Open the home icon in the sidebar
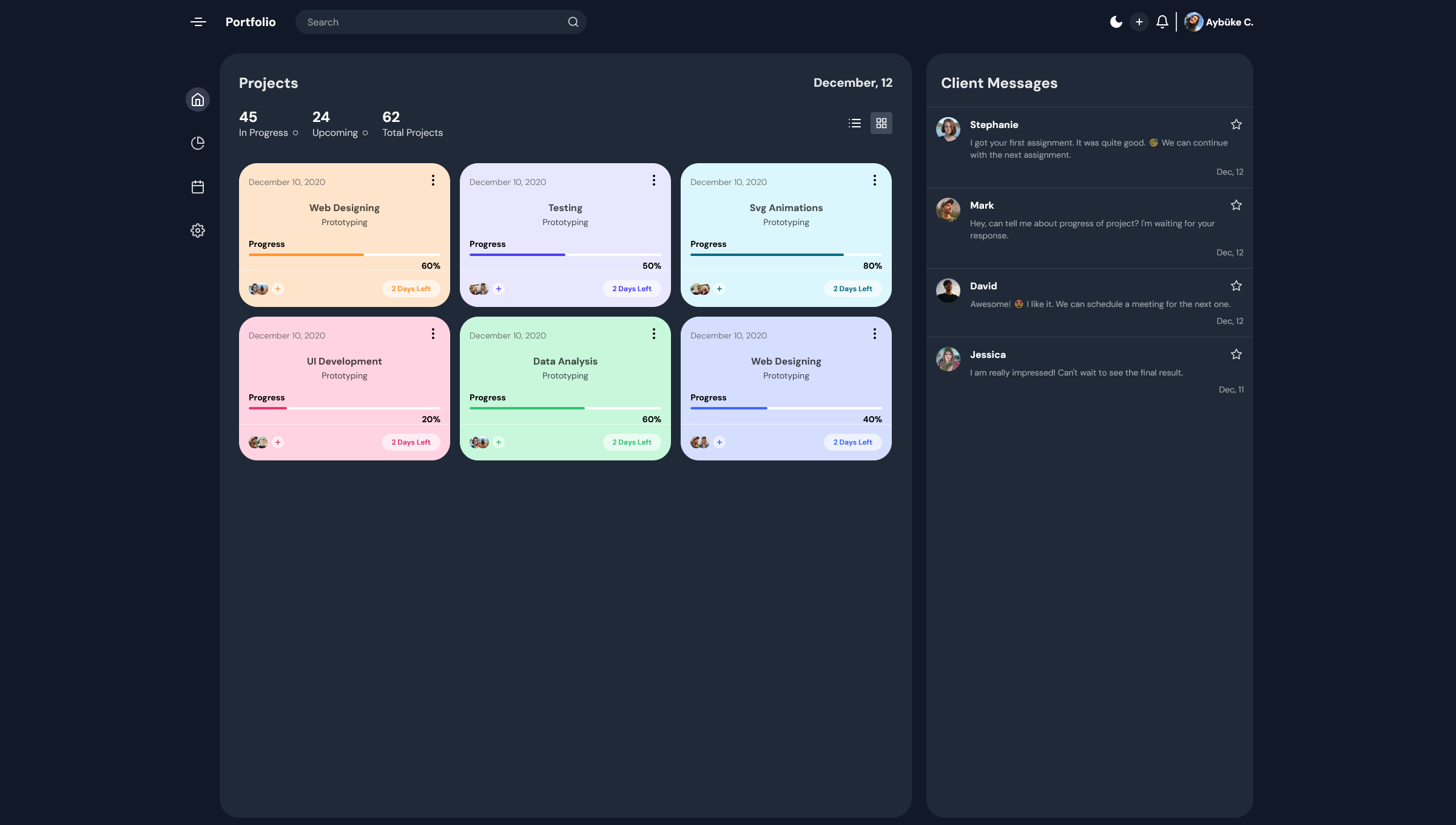The width and height of the screenshot is (1456, 825). (198, 99)
